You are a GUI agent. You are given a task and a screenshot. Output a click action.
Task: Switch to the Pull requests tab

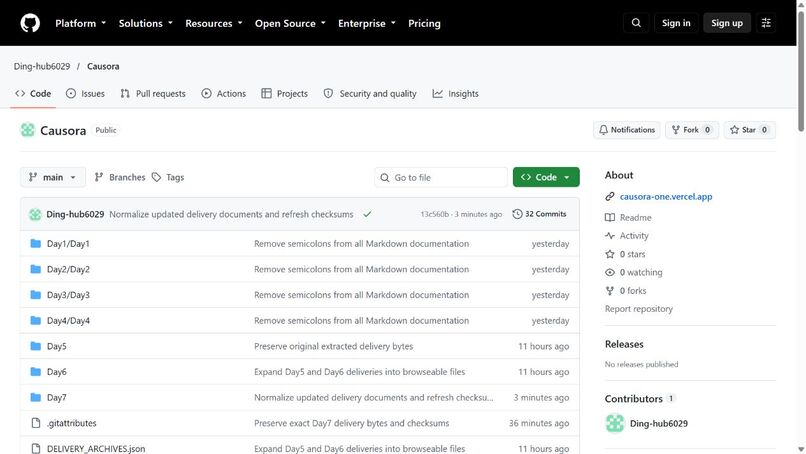click(153, 94)
